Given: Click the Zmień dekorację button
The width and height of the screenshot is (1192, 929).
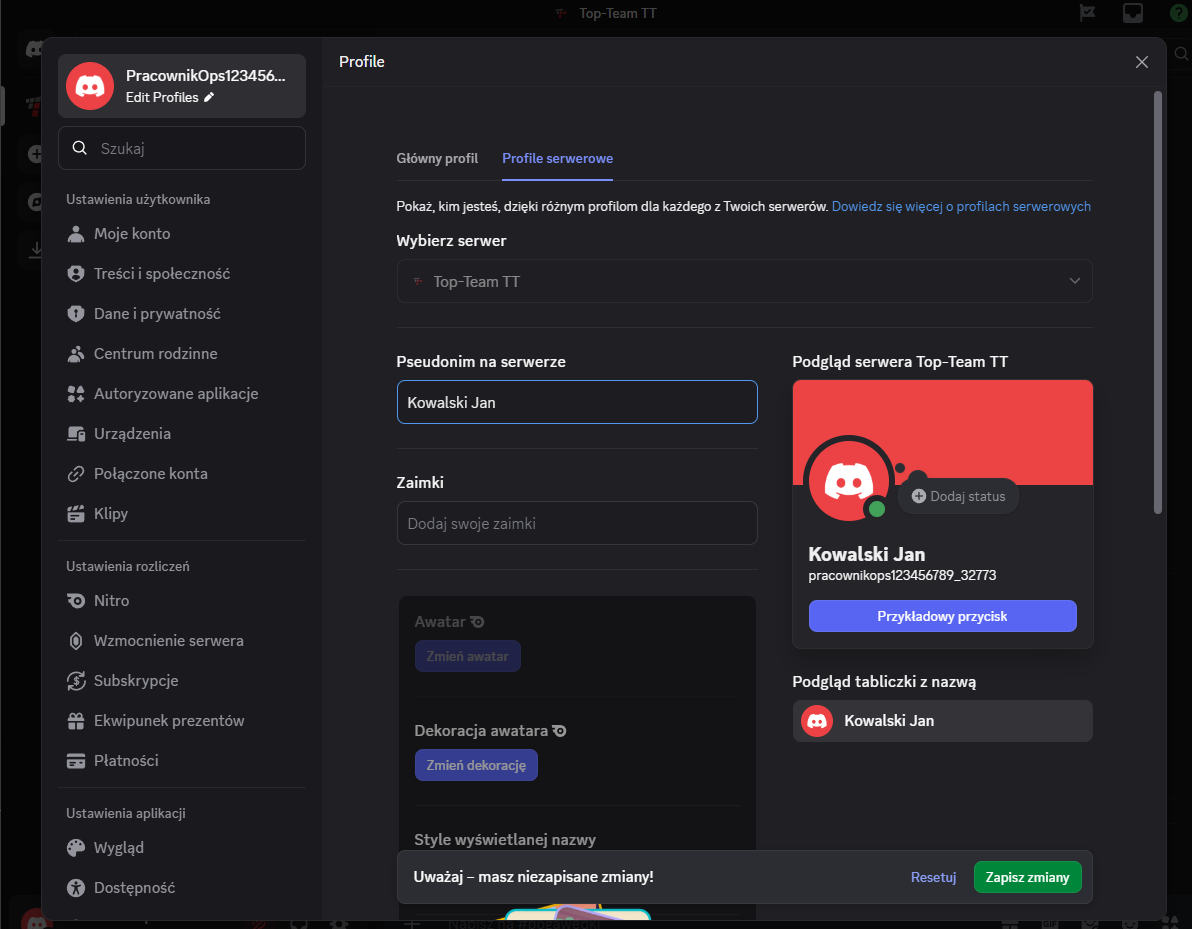Looking at the screenshot, I should [476, 765].
